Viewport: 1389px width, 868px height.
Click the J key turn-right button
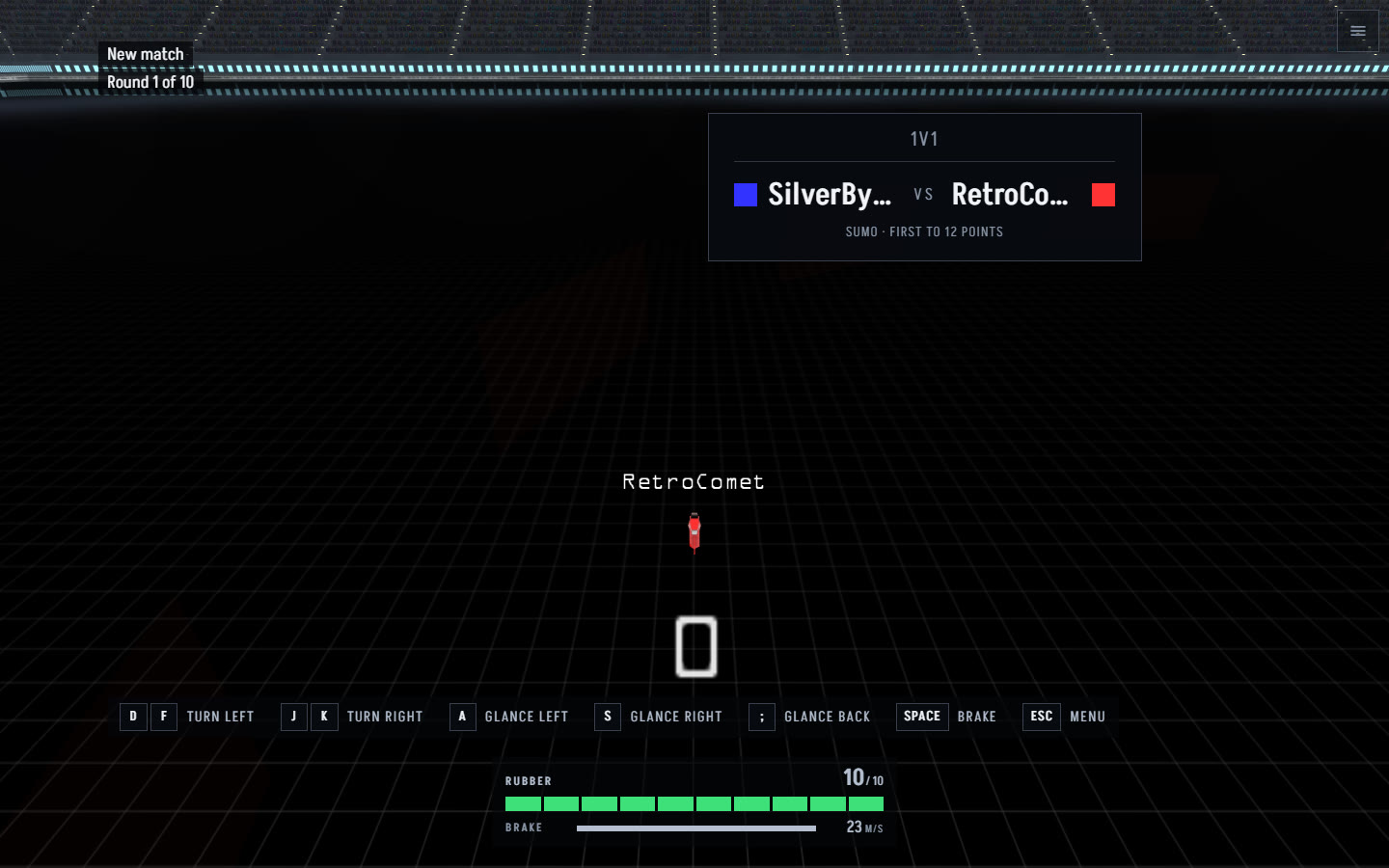[294, 717]
